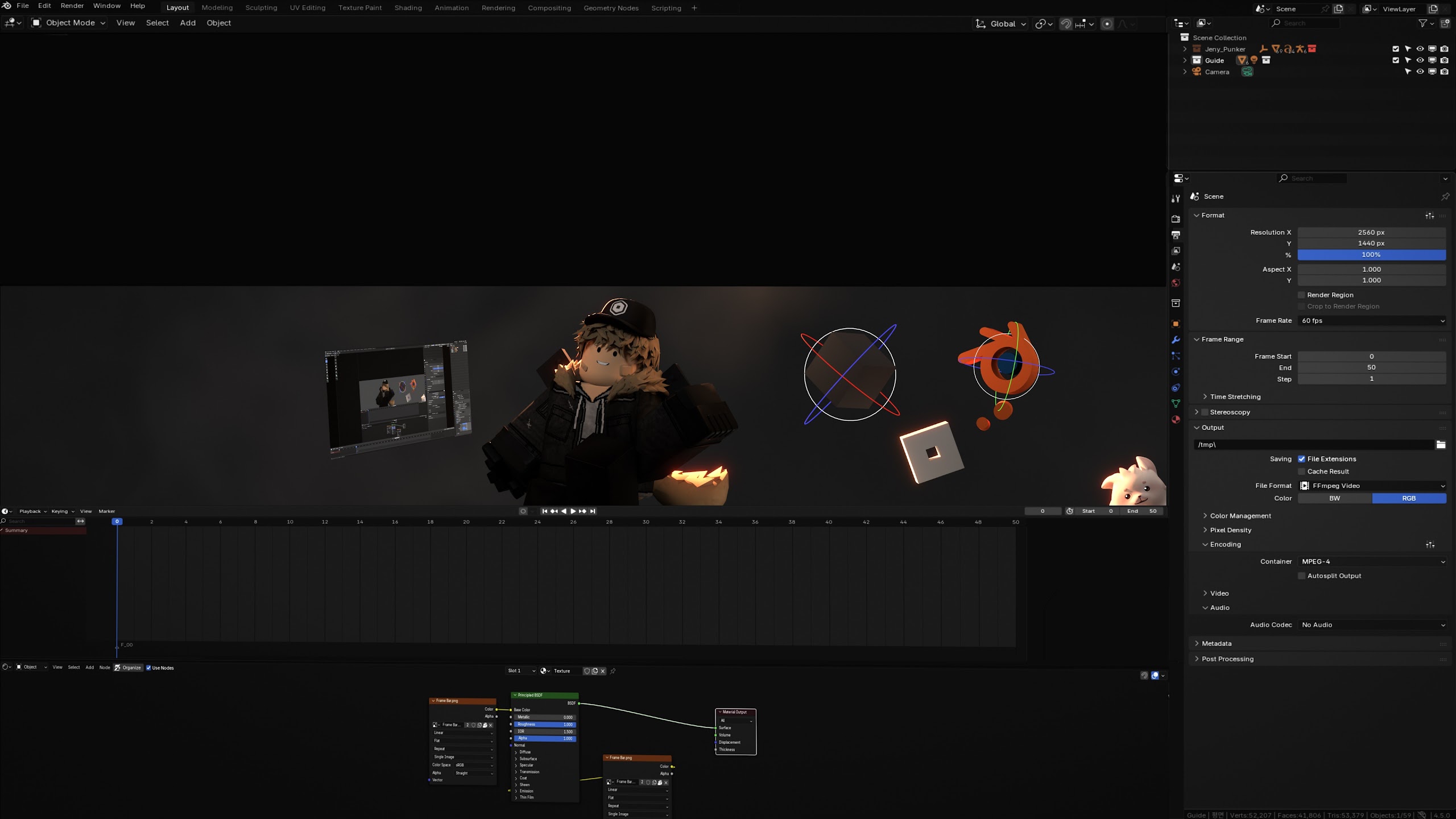
Task: Select BW color mode button
Action: coord(1334,498)
